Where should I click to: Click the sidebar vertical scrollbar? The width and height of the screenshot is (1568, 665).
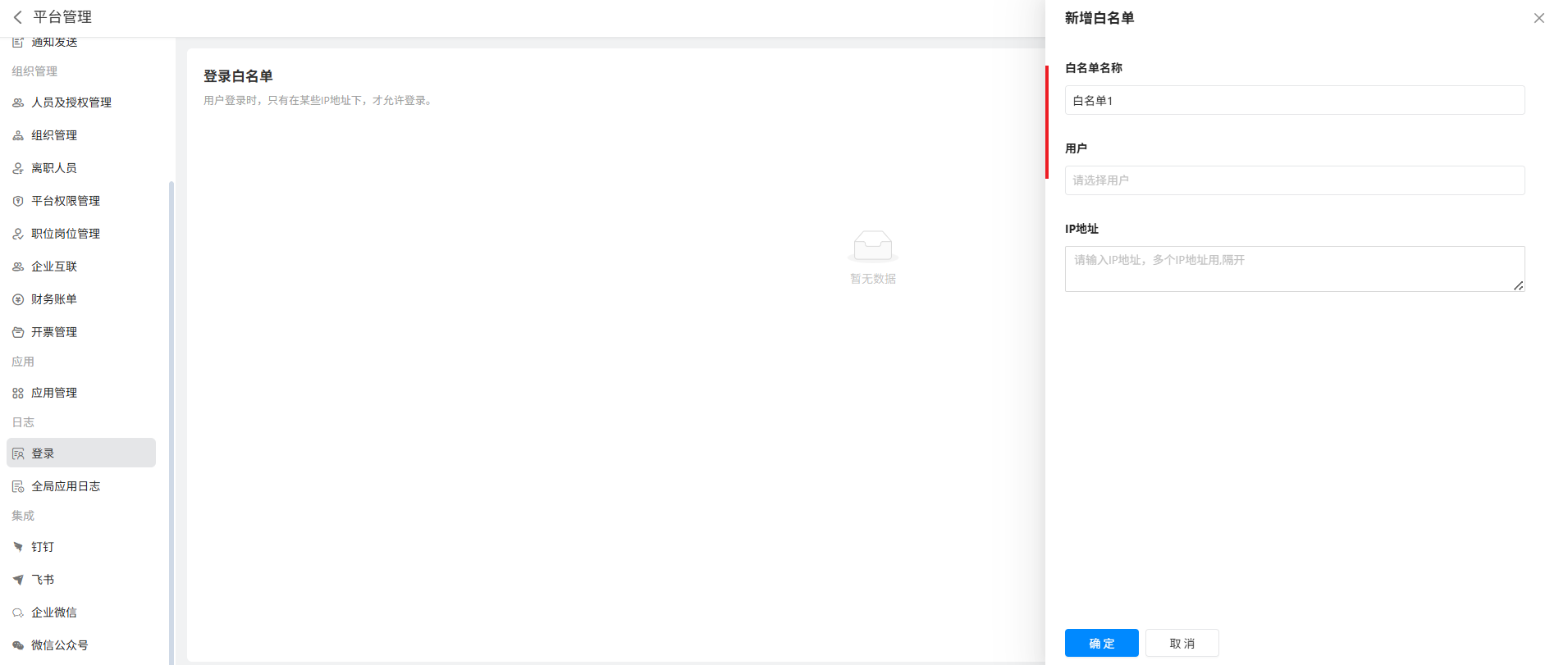tap(171, 410)
